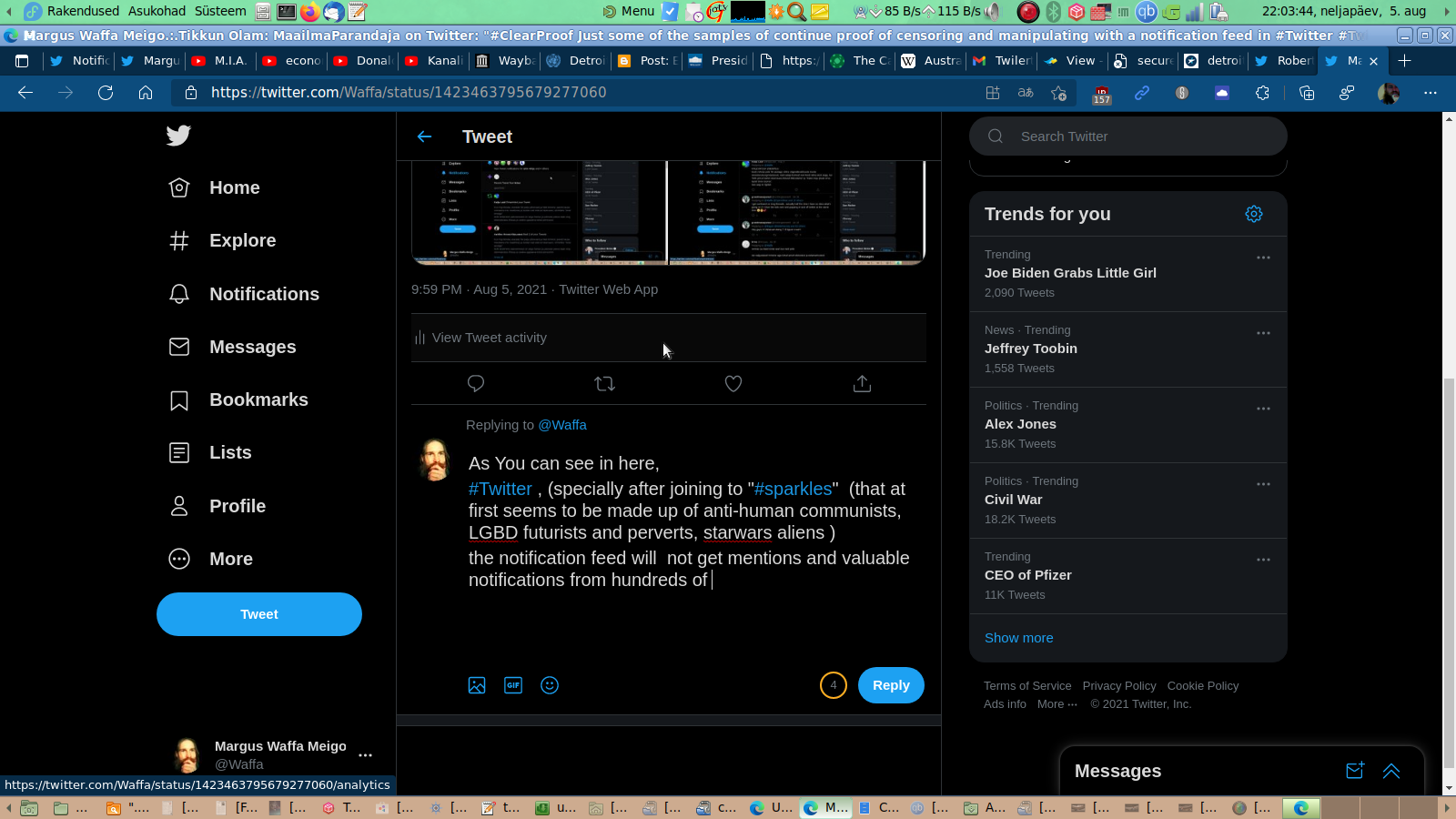The width and height of the screenshot is (1456, 819).
Task: Expand the Messages drawer with the chevrons
Action: [1391, 771]
